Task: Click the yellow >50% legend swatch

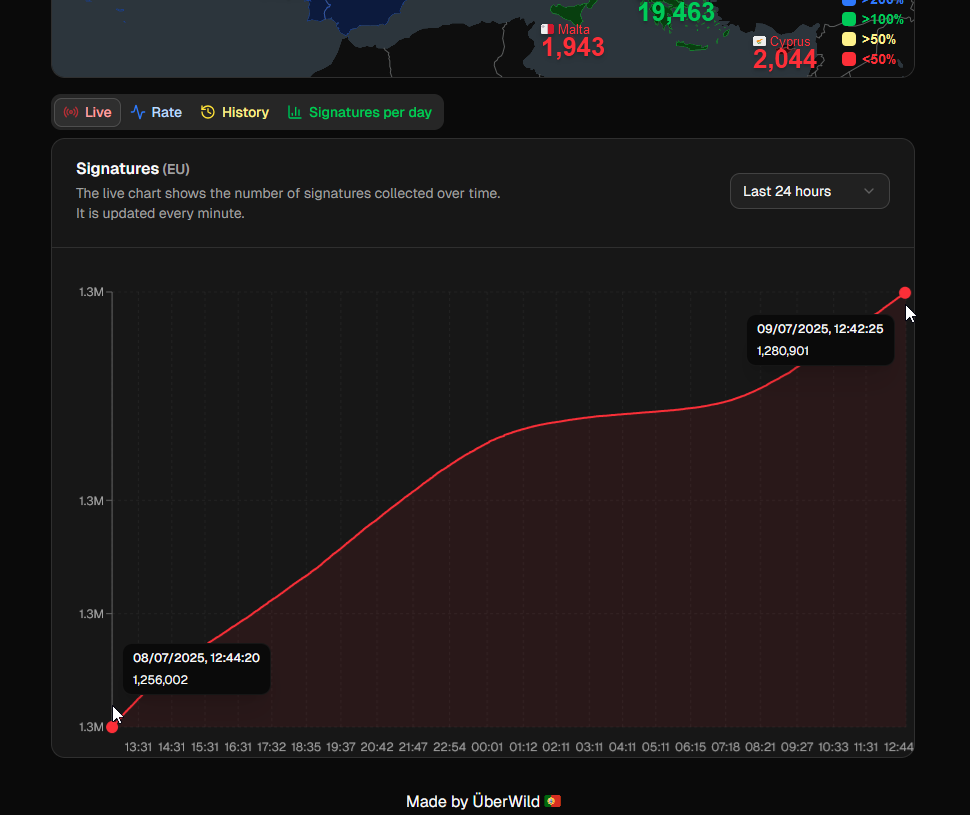Action: click(849, 39)
